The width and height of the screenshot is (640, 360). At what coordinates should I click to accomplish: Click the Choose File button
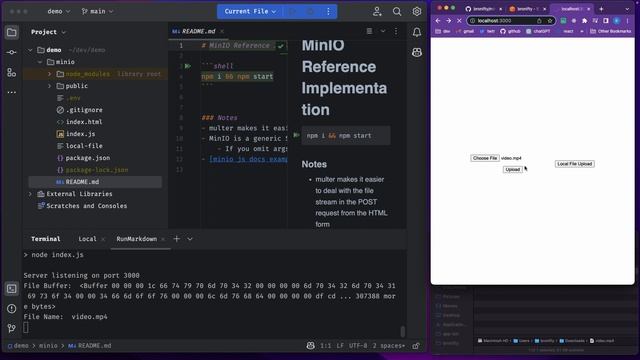point(484,158)
